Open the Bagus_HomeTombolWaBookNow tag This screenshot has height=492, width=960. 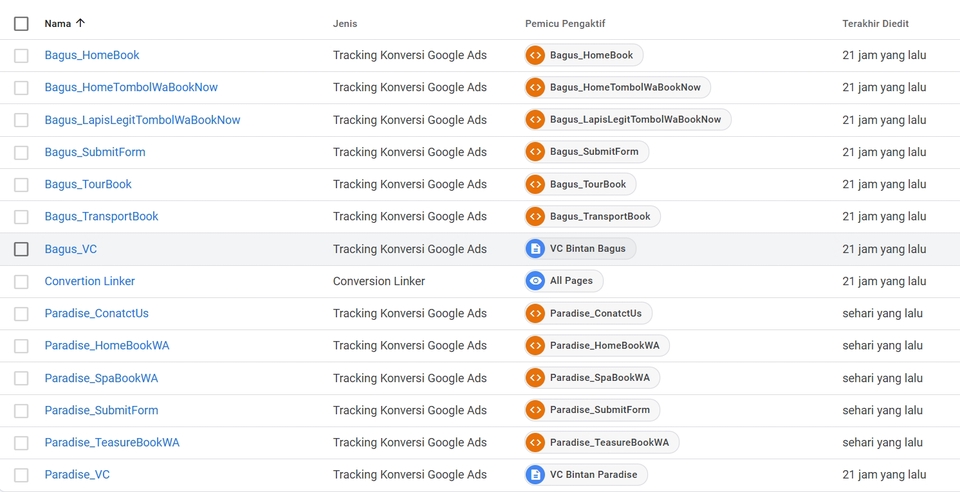click(131, 88)
